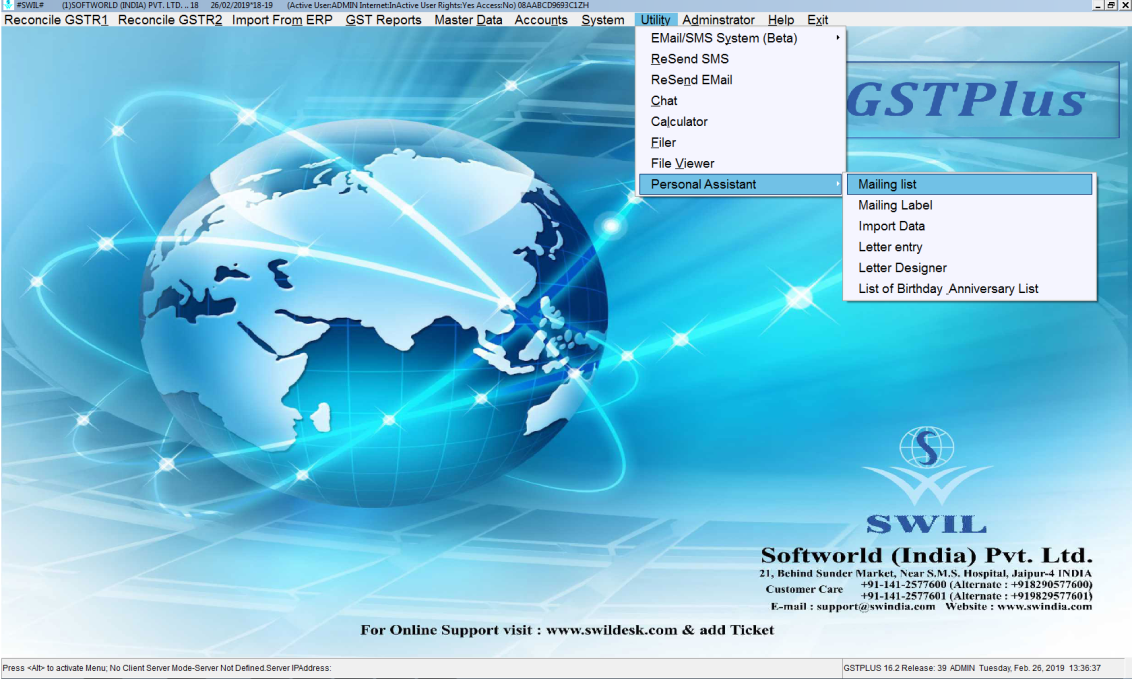Open Letter entry
The image size is (1132, 679).
970,247
